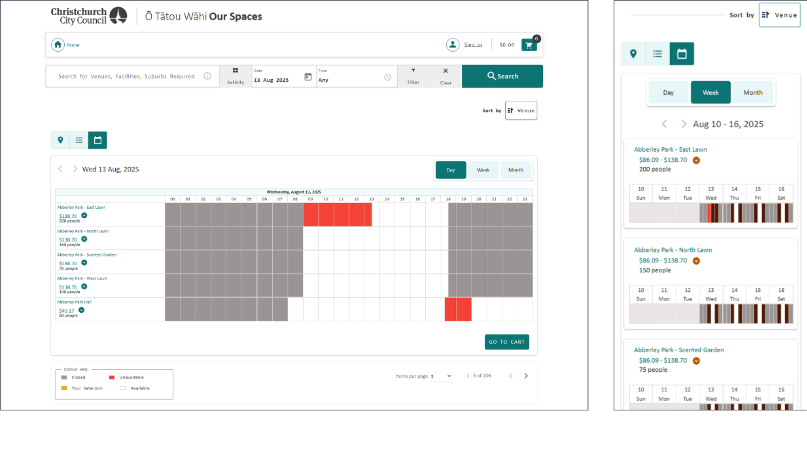This screenshot has height=453, width=807.
Task: Open the Filter funnel icon
Action: [x=413, y=71]
